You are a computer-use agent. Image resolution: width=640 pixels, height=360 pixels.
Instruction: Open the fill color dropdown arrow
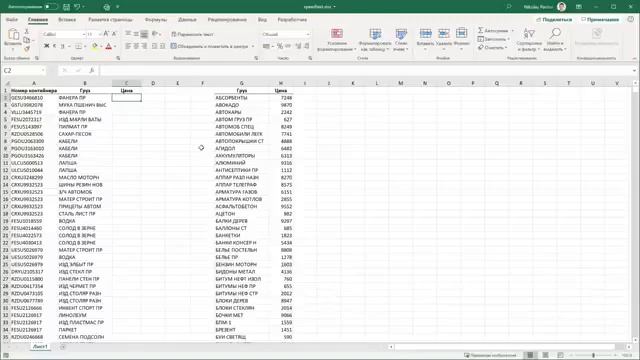click(x=101, y=47)
